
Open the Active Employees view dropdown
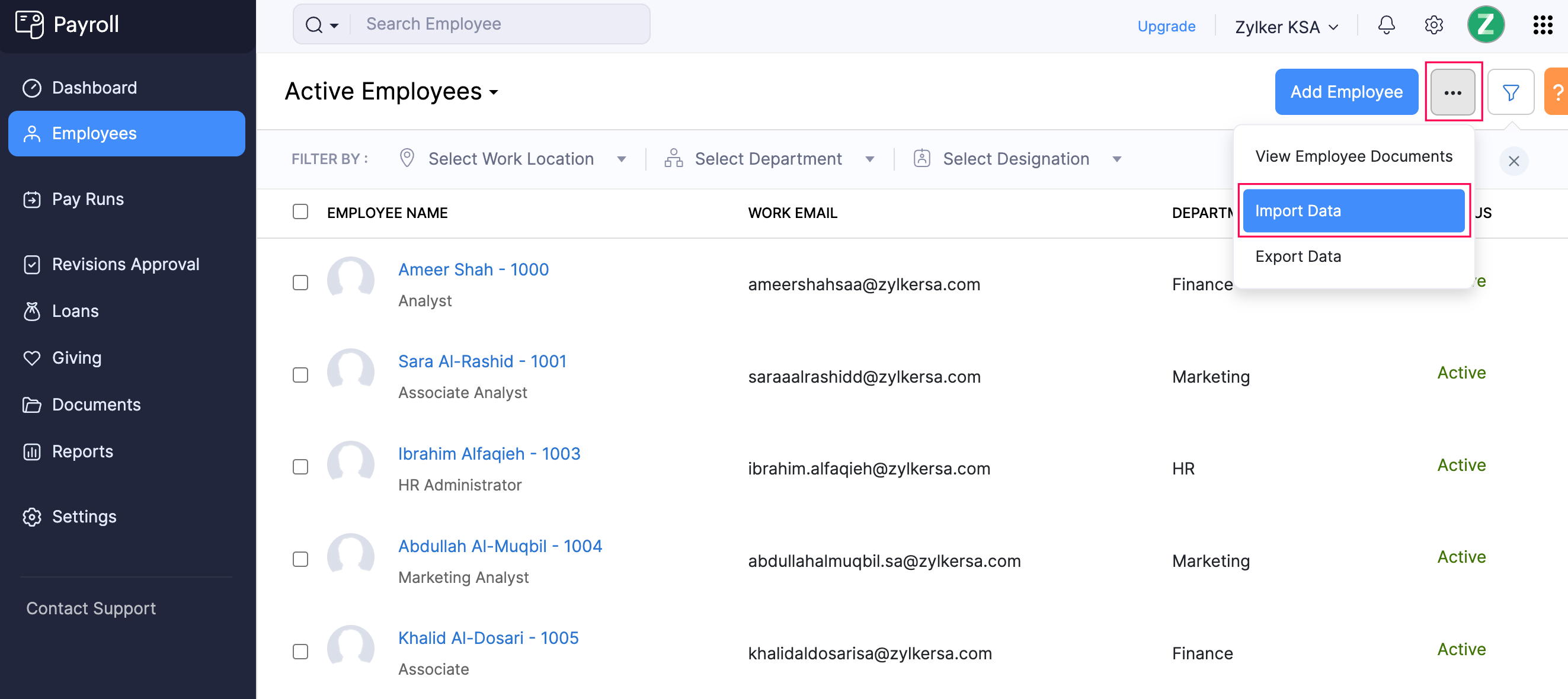[391, 91]
